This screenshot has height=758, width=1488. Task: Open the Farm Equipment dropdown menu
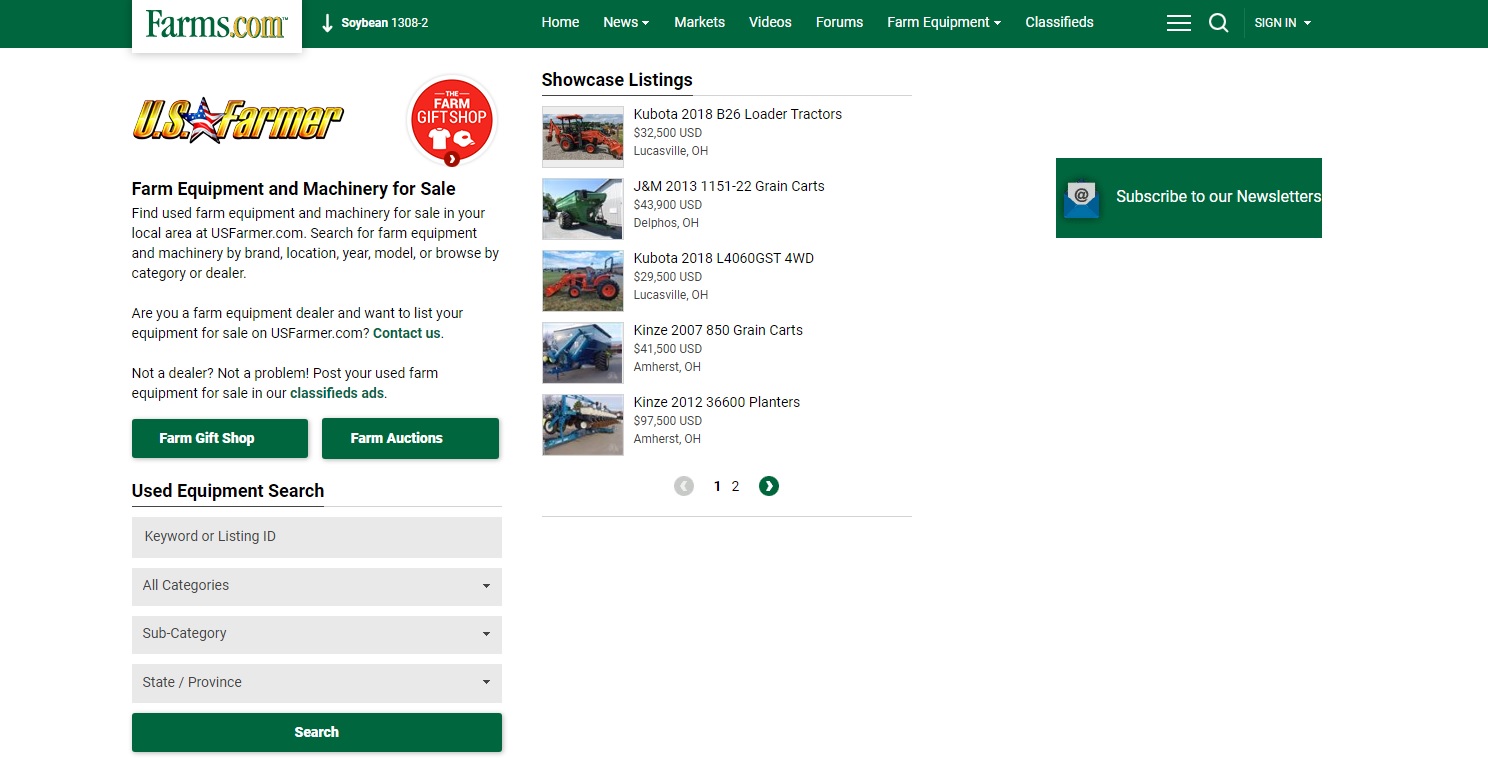944,22
